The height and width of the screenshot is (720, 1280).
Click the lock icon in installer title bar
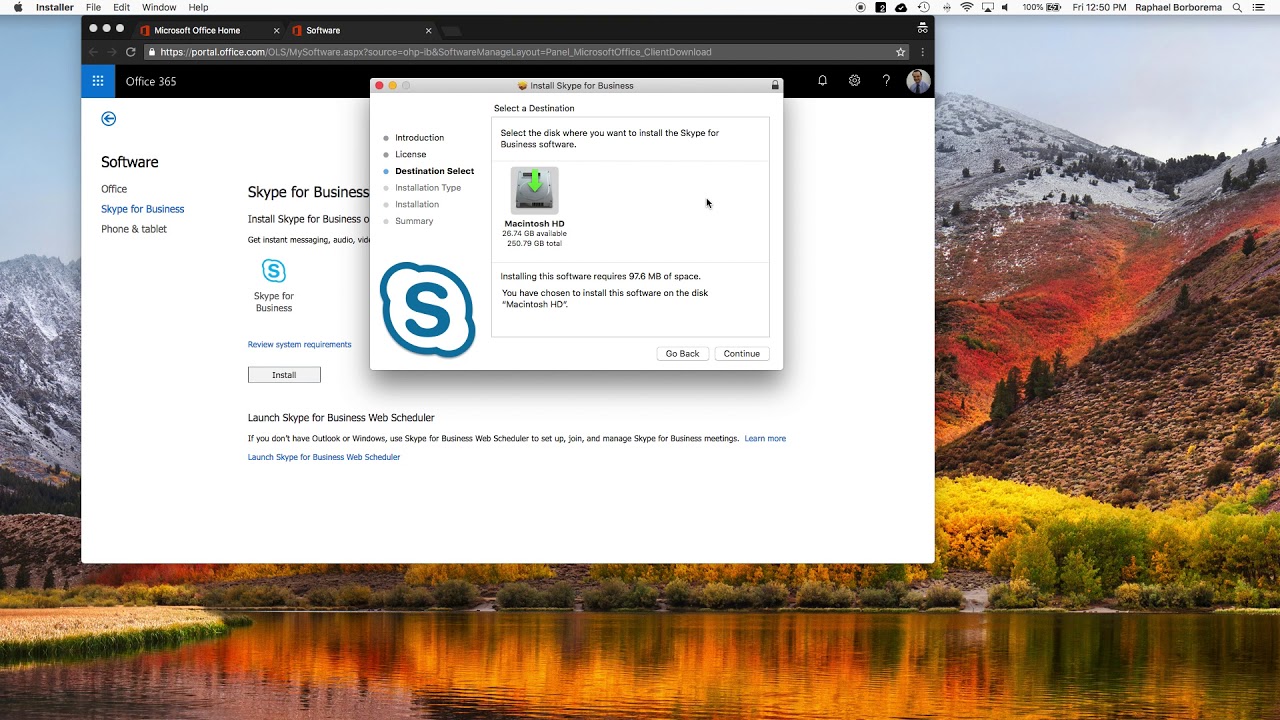pyautogui.click(x=775, y=86)
